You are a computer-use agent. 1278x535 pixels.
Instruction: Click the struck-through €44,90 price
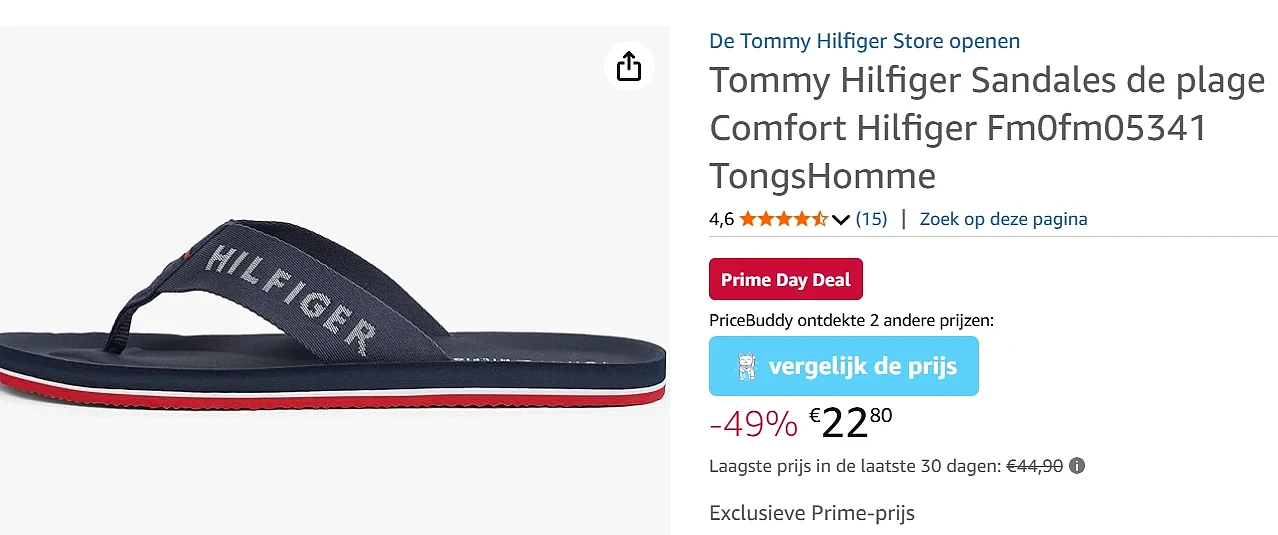[x=1034, y=466]
